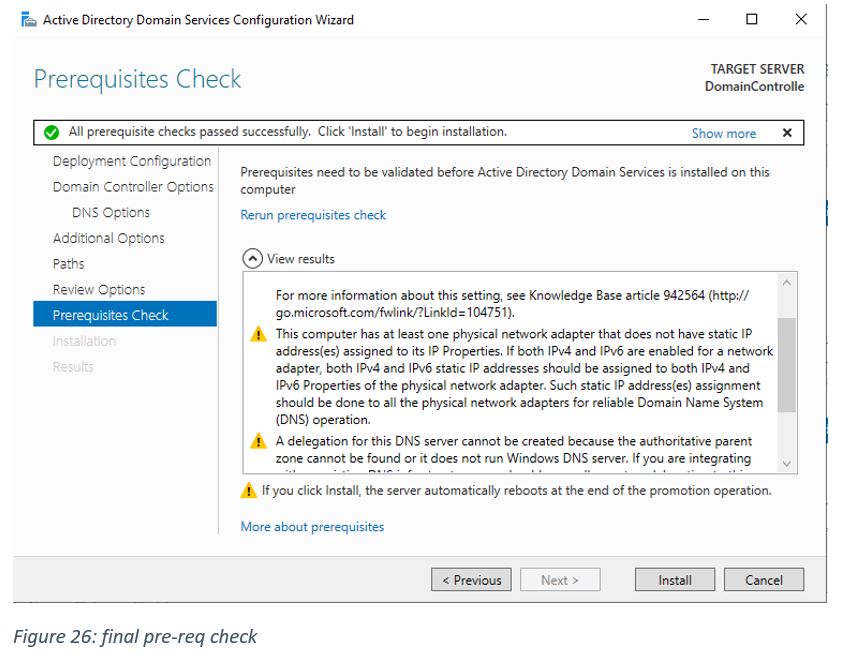
Task: Click the static IP warning icon
Action: pyautogui.click(x=259, y=335)
